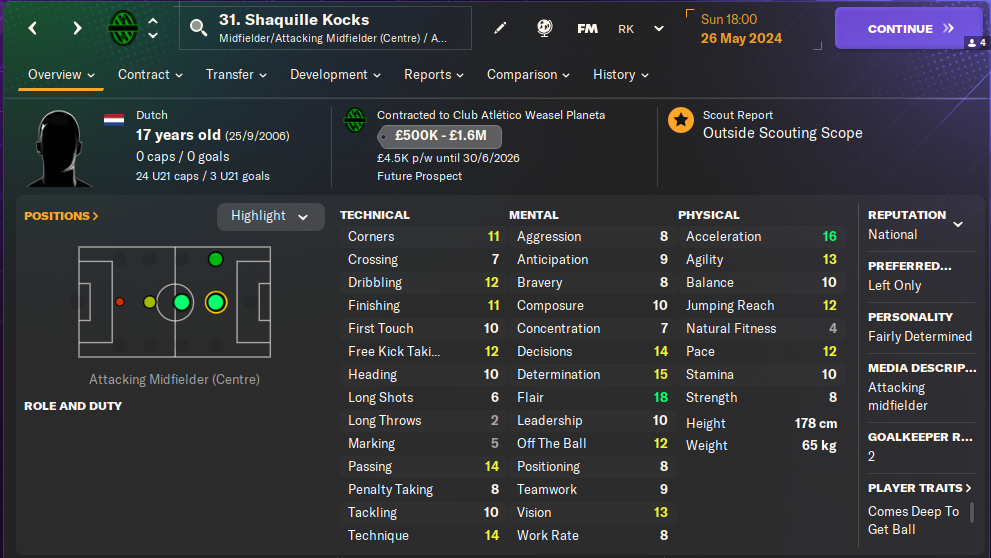991x558 pixels.
Task: Click the magnifier search icon
Action: coord(198,28)
